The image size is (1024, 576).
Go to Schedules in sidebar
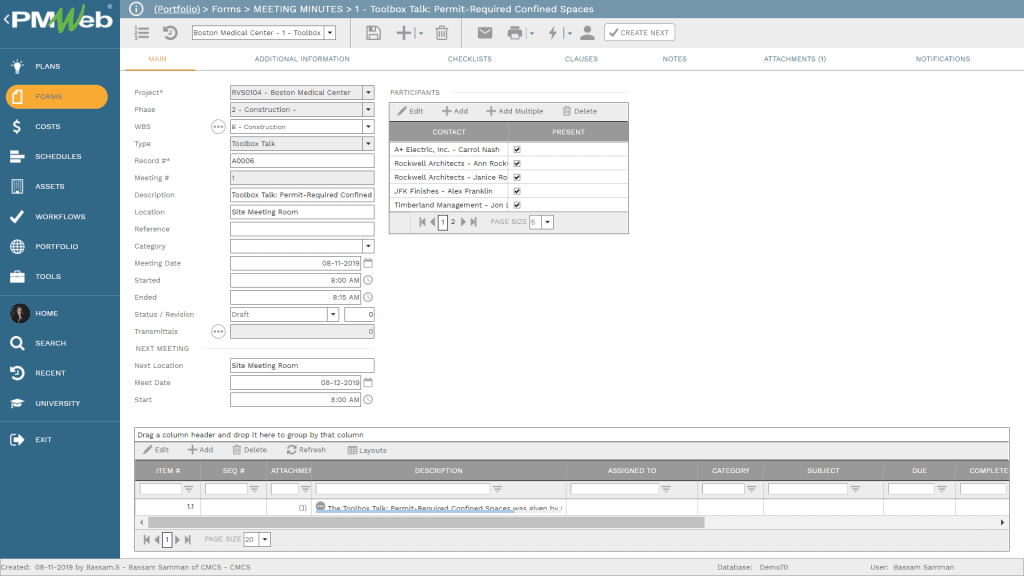59,156
